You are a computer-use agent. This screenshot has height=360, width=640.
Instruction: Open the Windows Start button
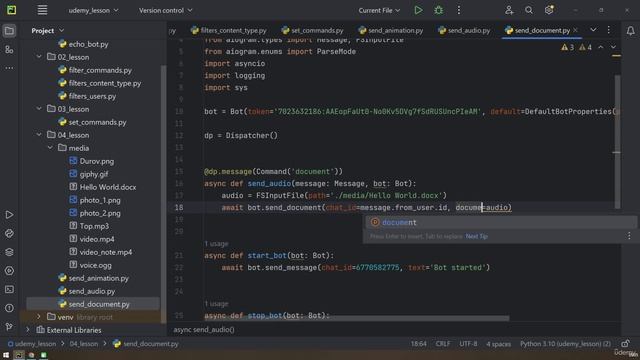click(x=6, y=356)
